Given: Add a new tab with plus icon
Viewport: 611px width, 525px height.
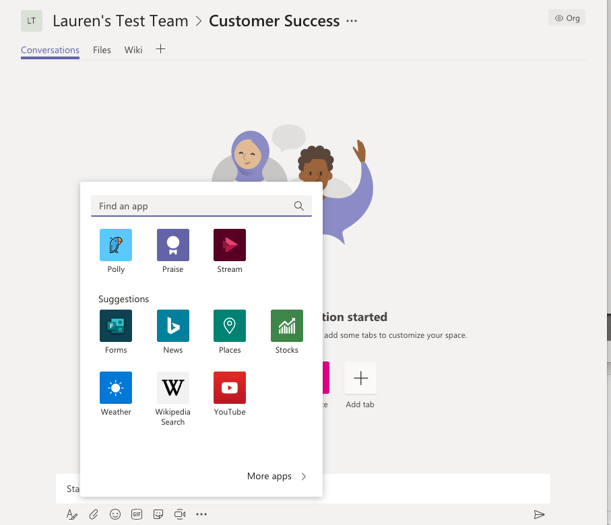Looking at the screenshot, I should [161, 49].
